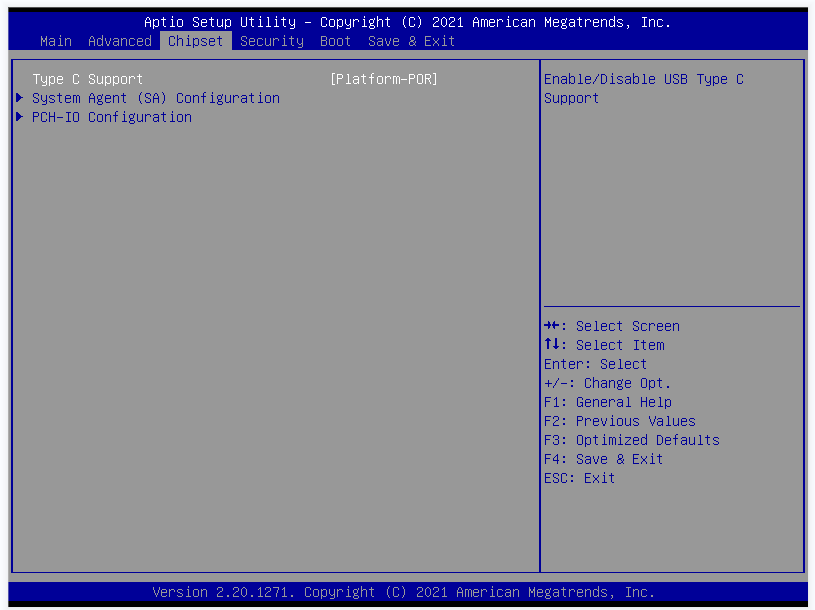Click the ESC: Exit hint

(580, 478)
